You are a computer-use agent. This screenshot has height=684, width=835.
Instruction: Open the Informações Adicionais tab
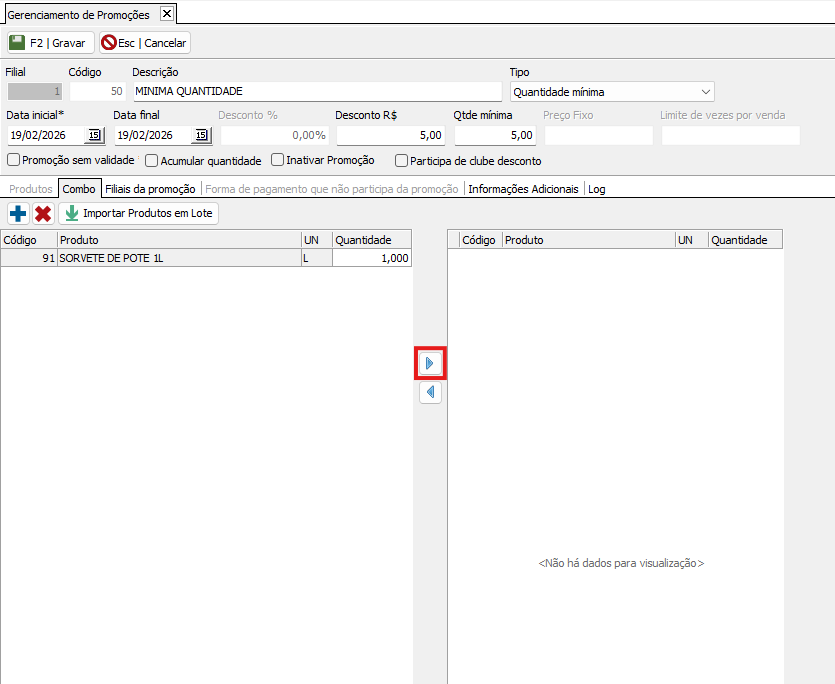pyautogui.click(x=523, y=189)
